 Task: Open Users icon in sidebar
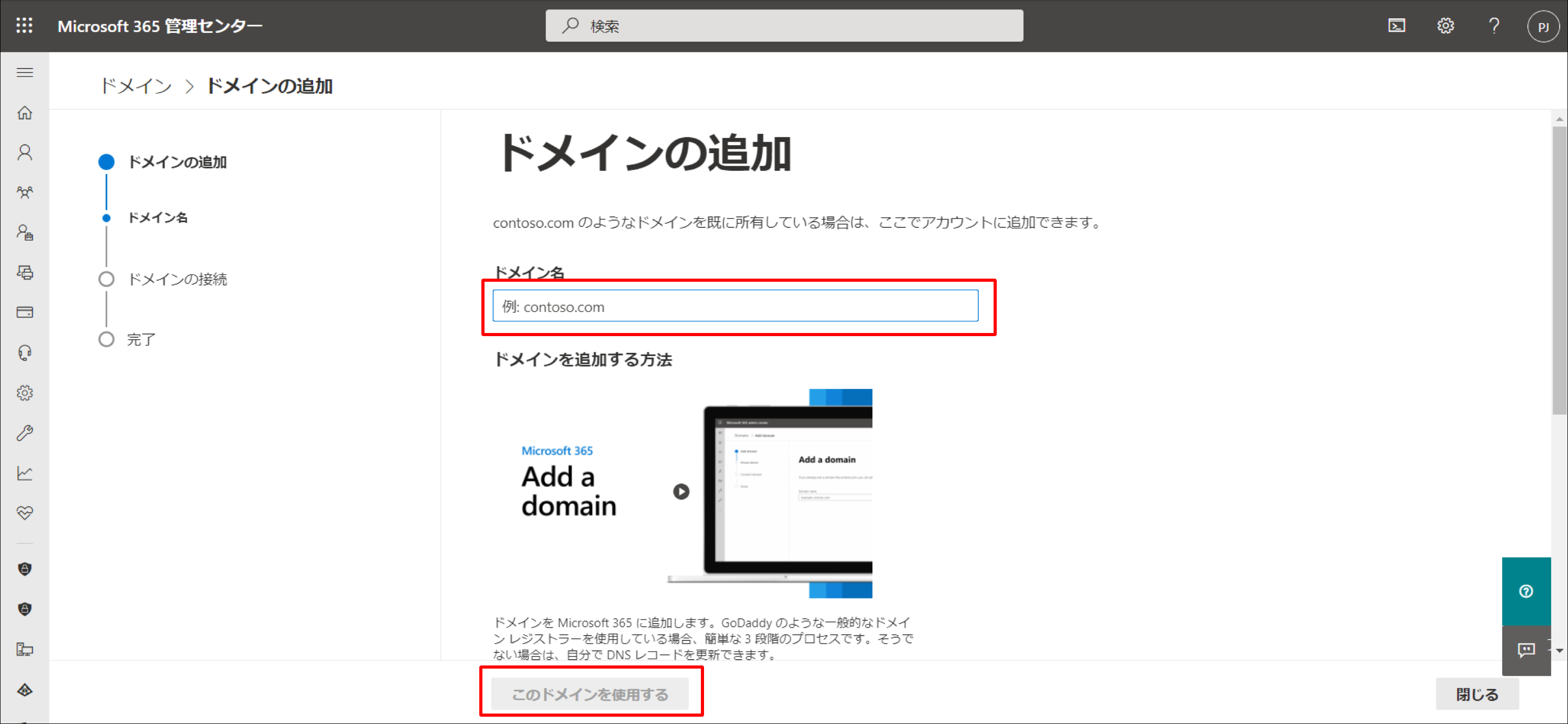25,152
